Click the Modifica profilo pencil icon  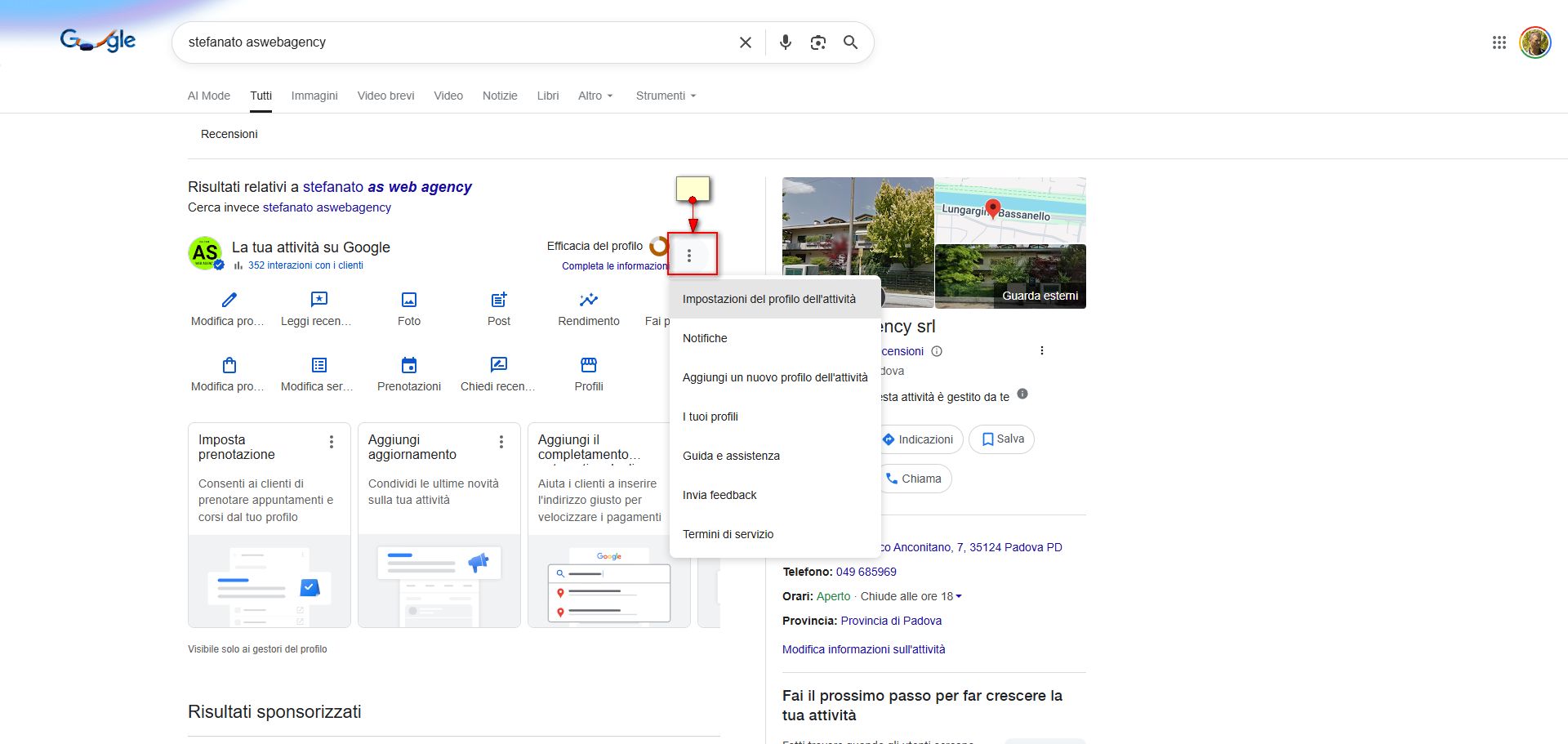[x=229, y=301]
